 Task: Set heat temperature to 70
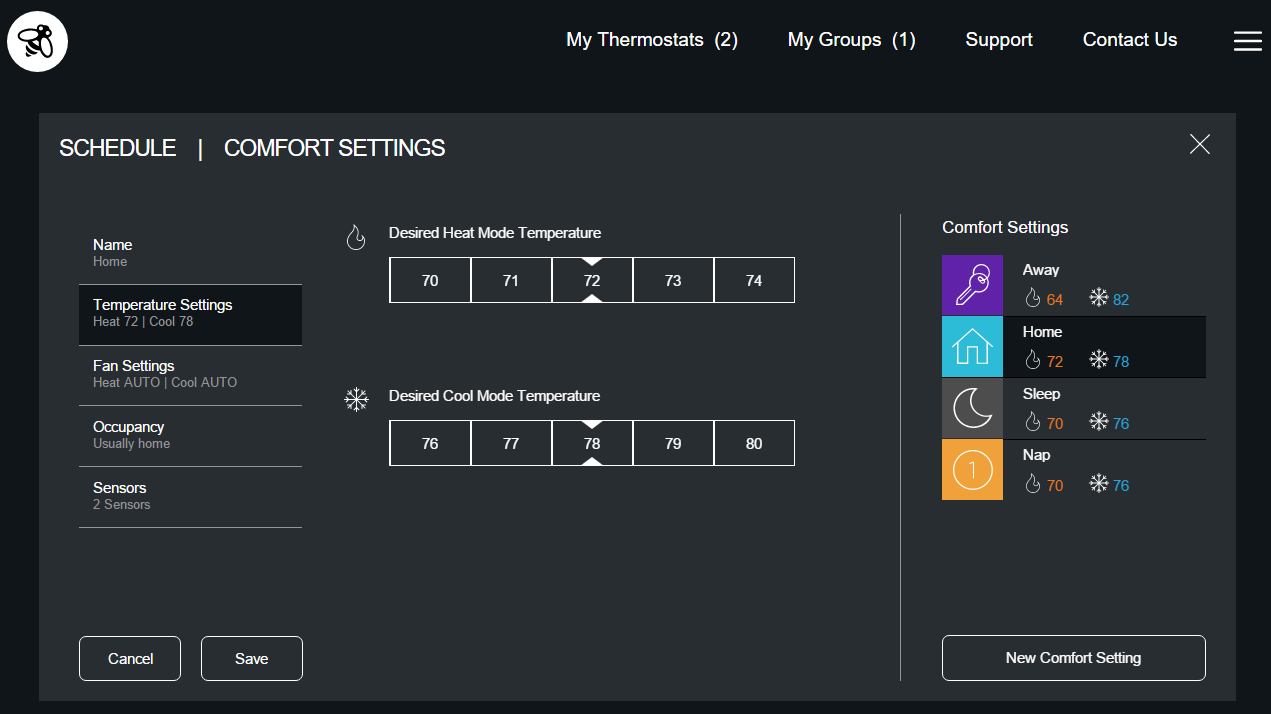[x=430, y=281]
